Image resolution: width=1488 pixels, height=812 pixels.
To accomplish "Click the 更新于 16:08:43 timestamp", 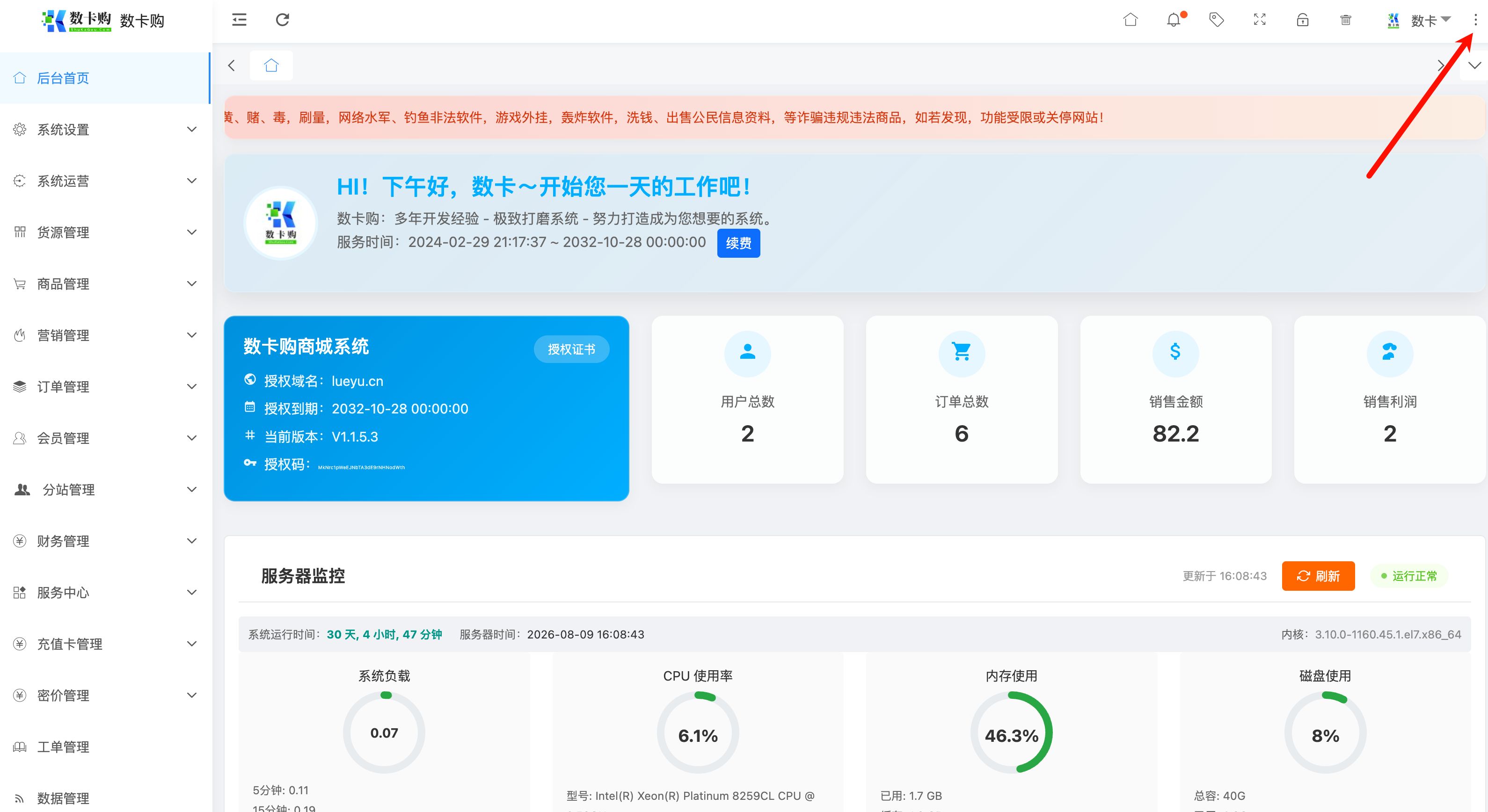I will click(x=1225, y=576).
